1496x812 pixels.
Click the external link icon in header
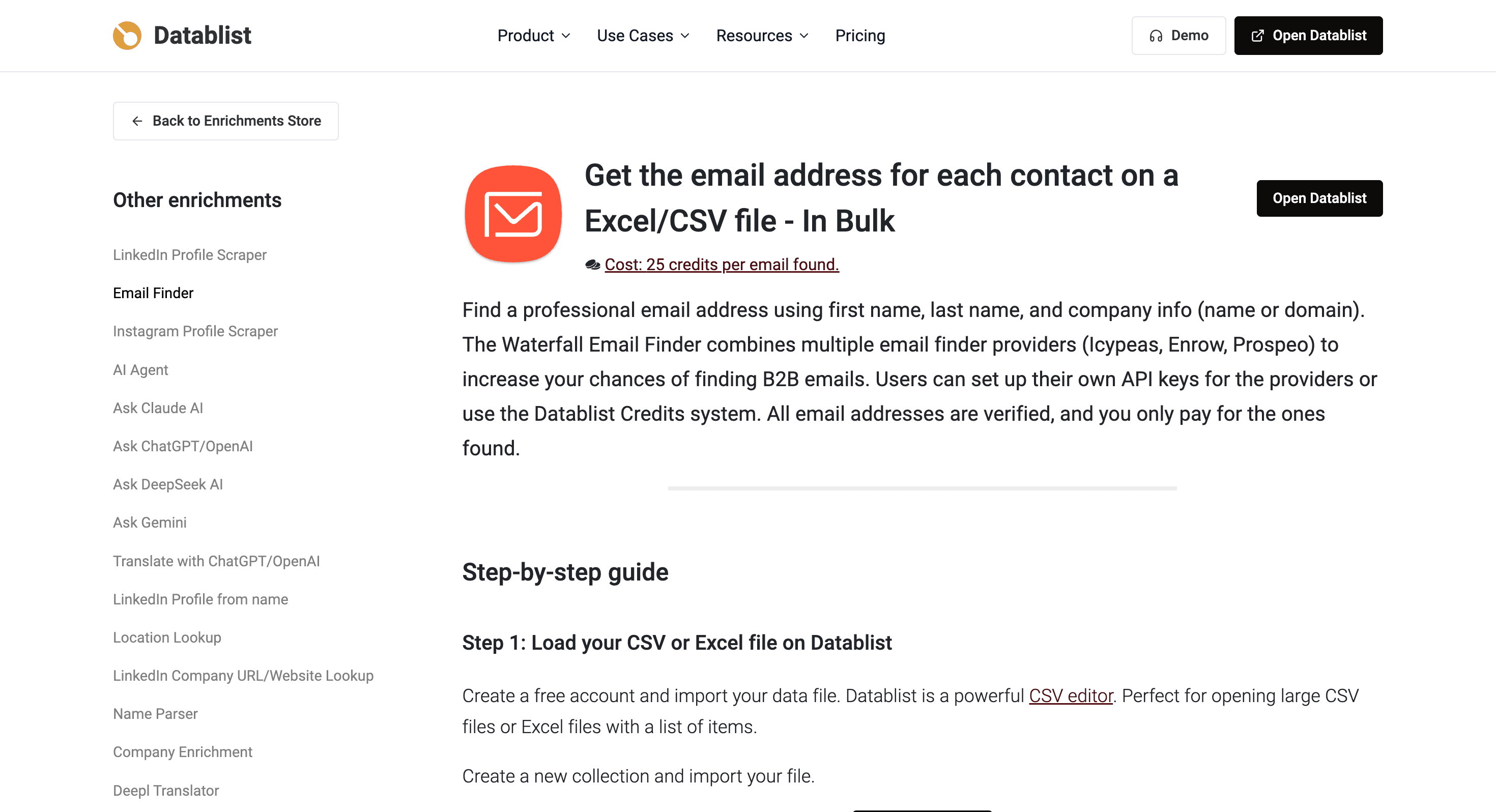pos(1257,36)
